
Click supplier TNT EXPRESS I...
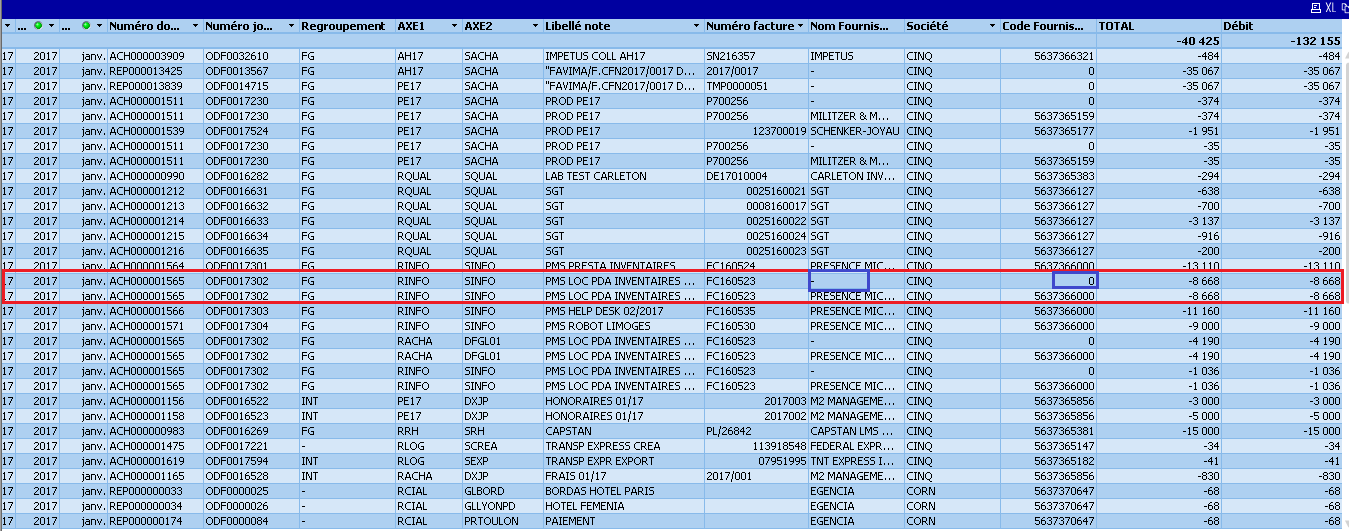click(851, 461)
